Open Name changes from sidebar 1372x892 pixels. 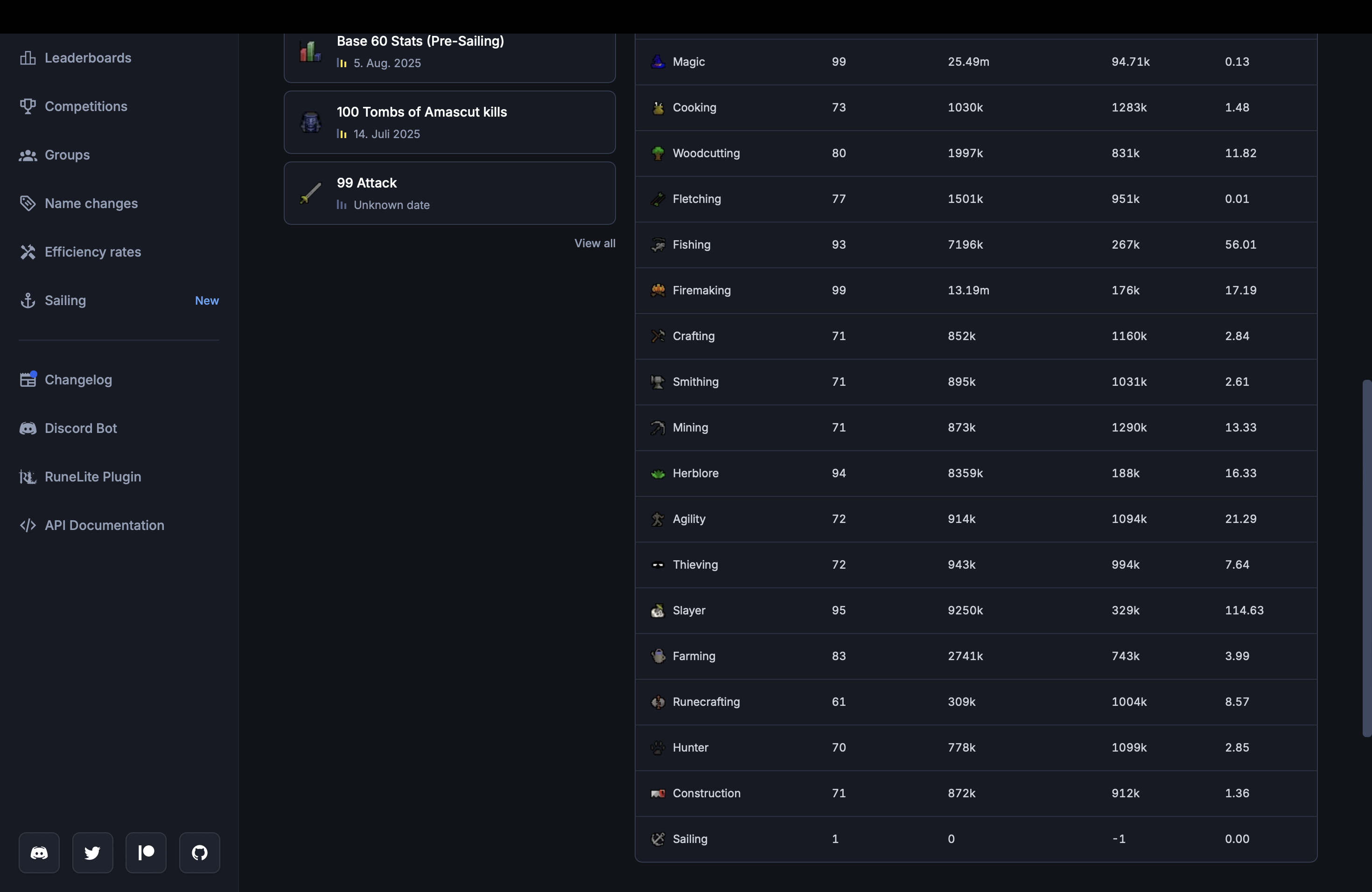(x=91, y=203)
